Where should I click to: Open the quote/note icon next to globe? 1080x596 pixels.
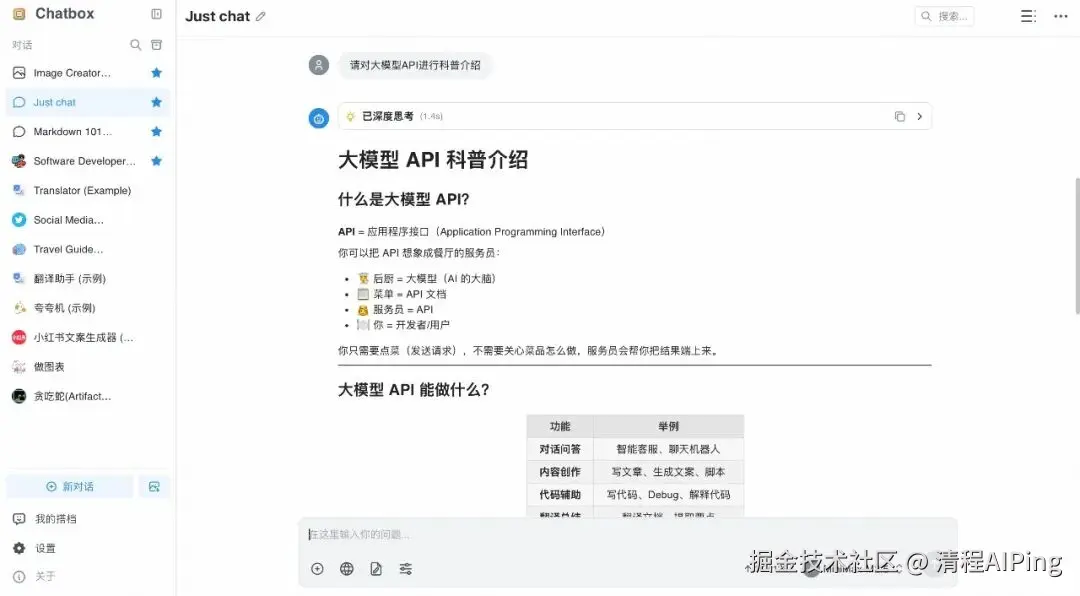(x=375, y=568)
